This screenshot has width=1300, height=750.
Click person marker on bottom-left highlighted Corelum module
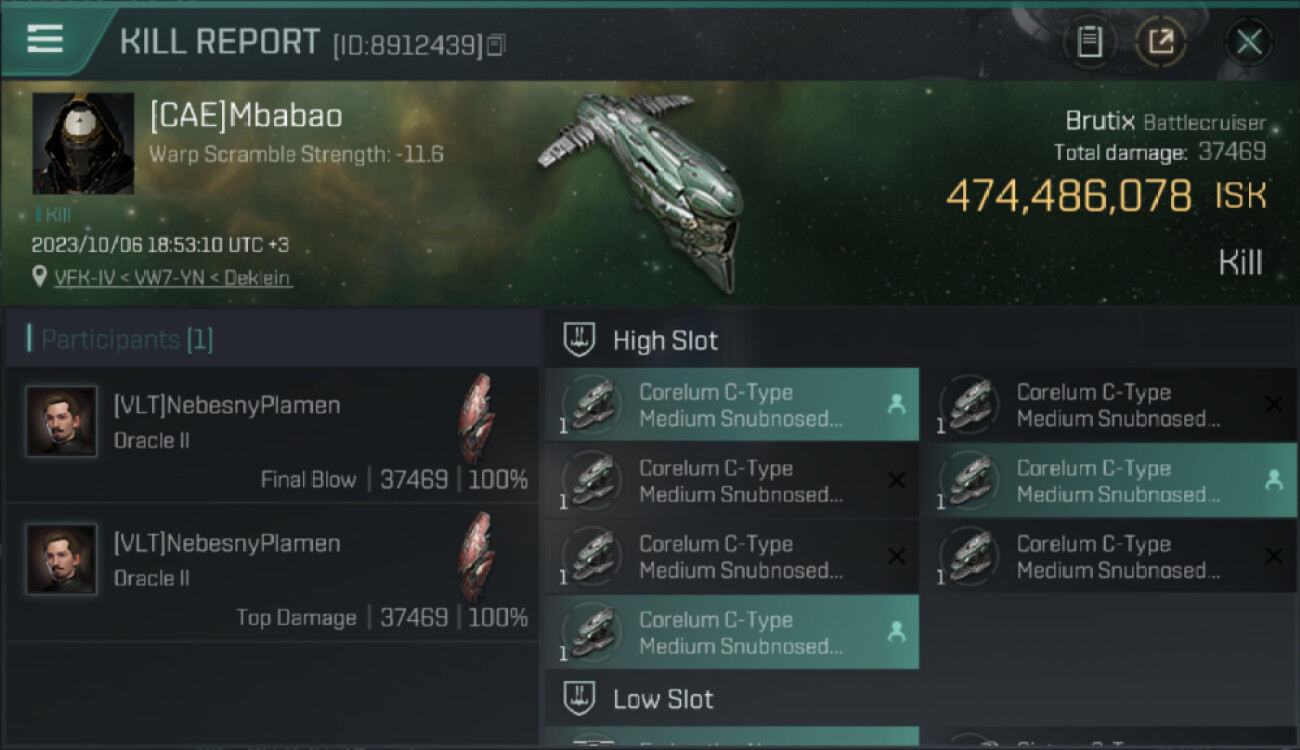896,632
